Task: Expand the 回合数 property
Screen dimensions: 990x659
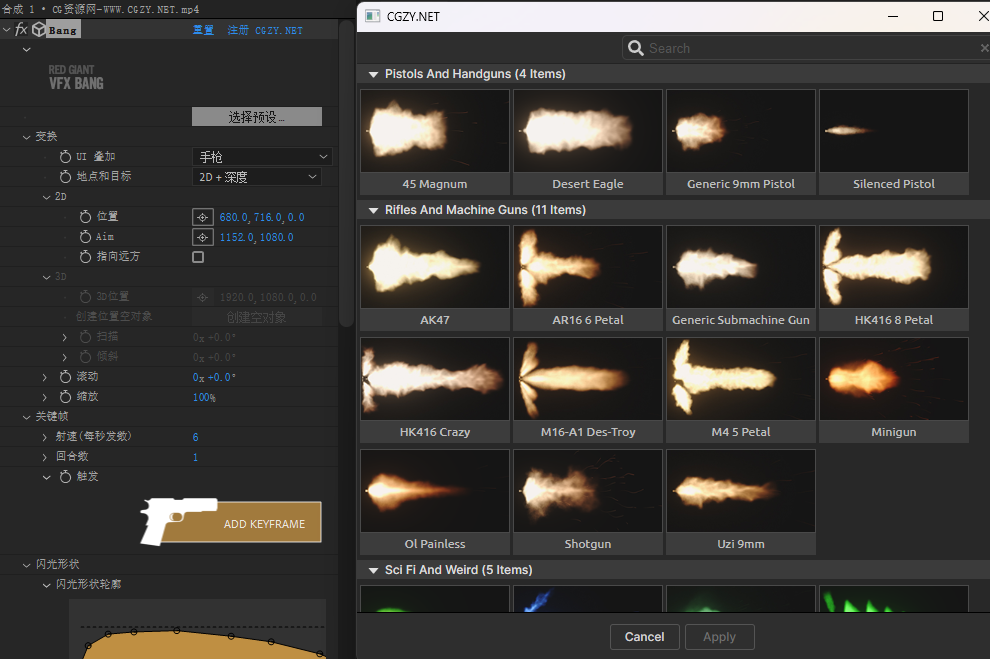Action: 45,456
